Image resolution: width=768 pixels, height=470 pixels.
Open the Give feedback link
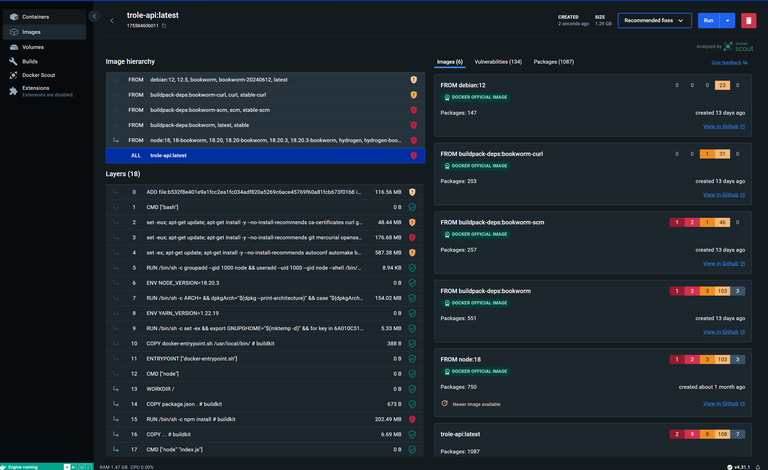(x=729, y=63)
